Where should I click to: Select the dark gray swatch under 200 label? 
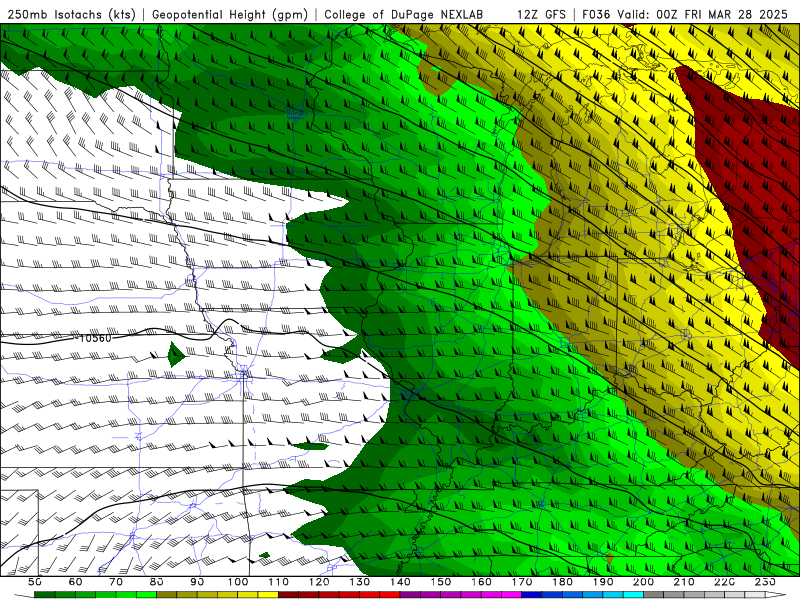click(654, 595)
